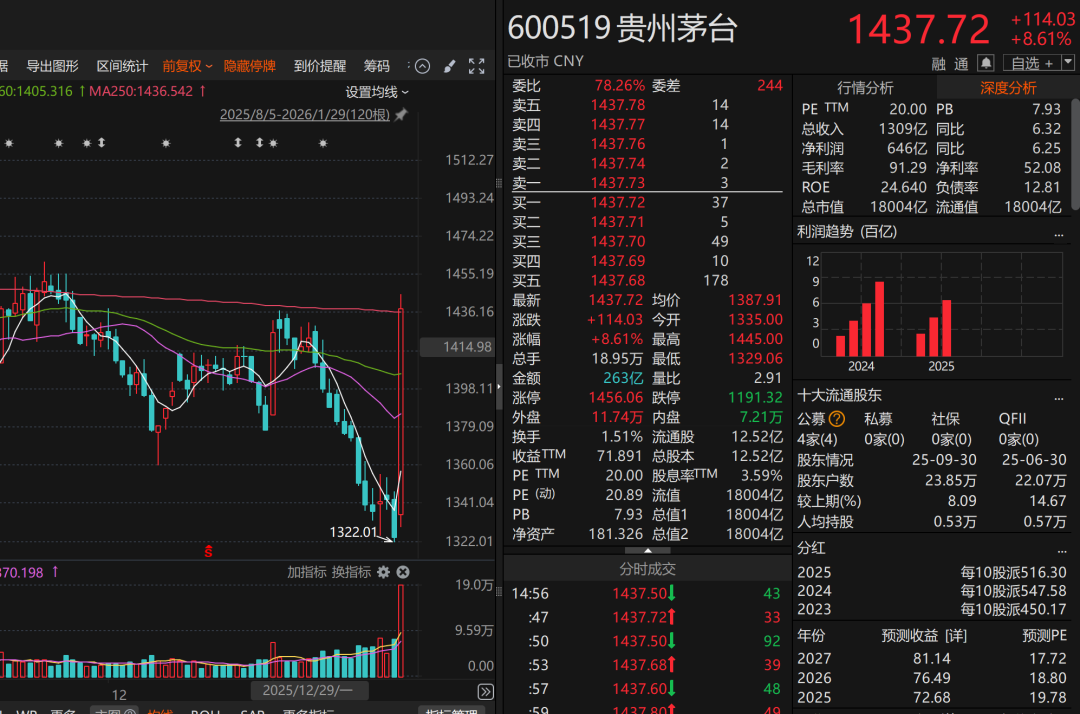Click the bell alert icon

coord(986,63)
